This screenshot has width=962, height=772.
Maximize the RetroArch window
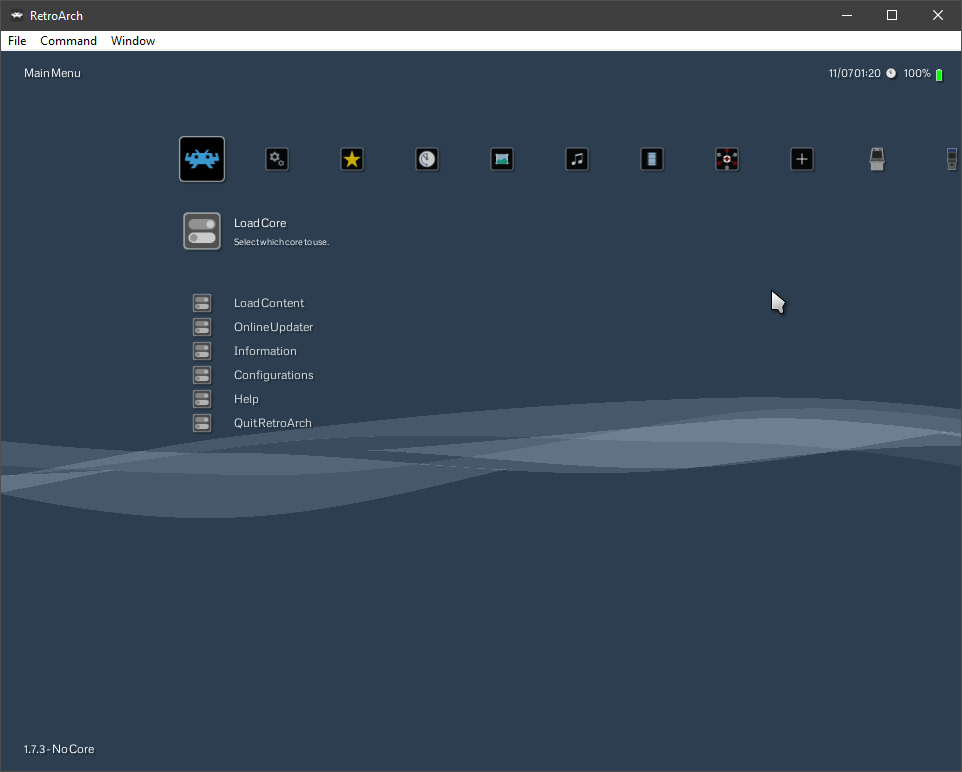coord(892,15)
